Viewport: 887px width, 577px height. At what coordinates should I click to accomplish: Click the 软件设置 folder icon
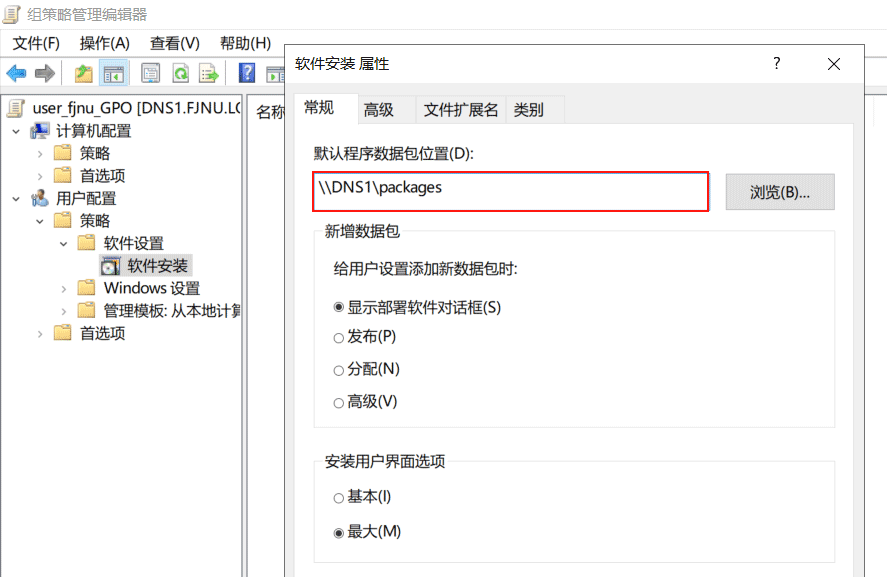[x=87, y=243]
